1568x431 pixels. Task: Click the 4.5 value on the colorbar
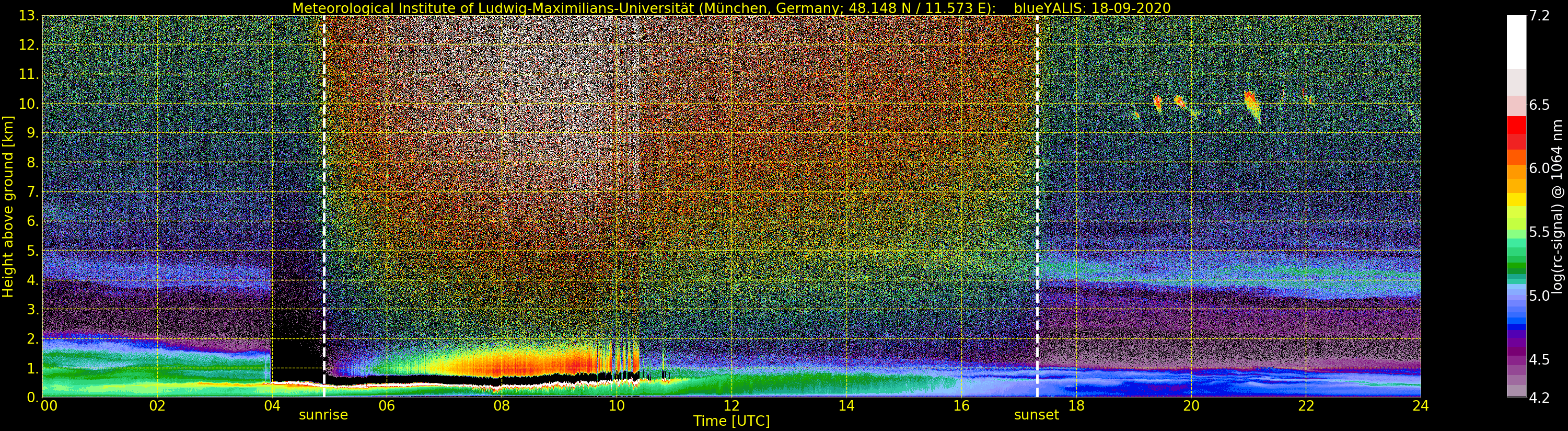tap(1539, 360)
